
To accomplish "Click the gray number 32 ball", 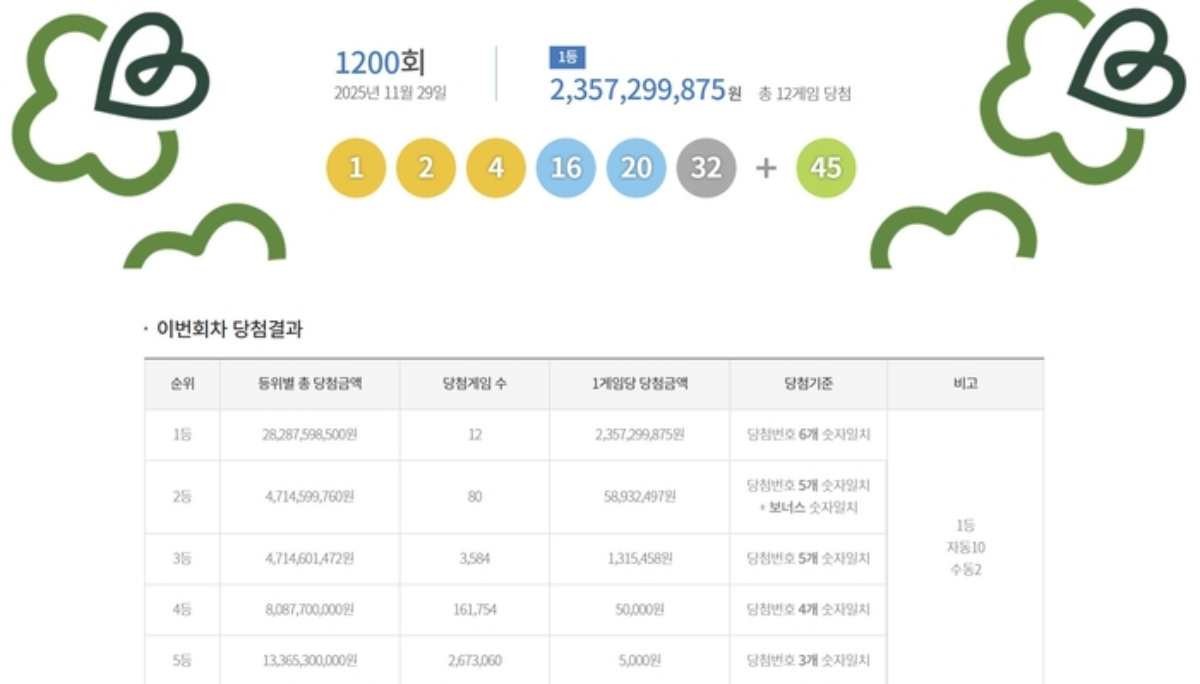I will tap(706, 167).
